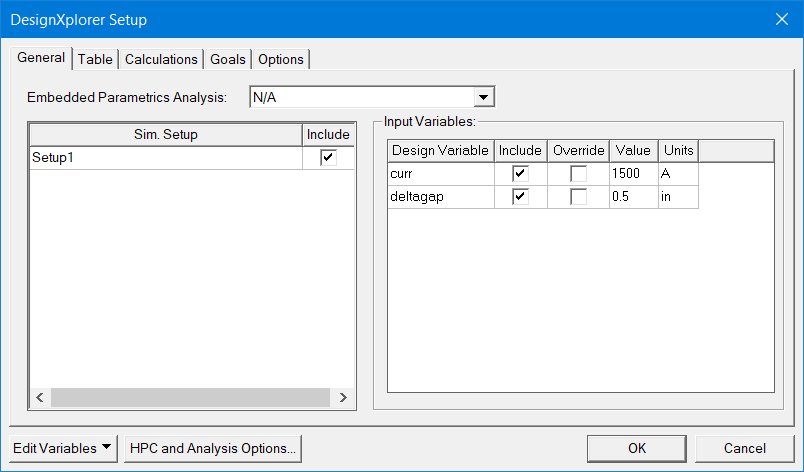Select the curr design variable cell
Screen dimensions: 804x472
(x=441, y=174)
